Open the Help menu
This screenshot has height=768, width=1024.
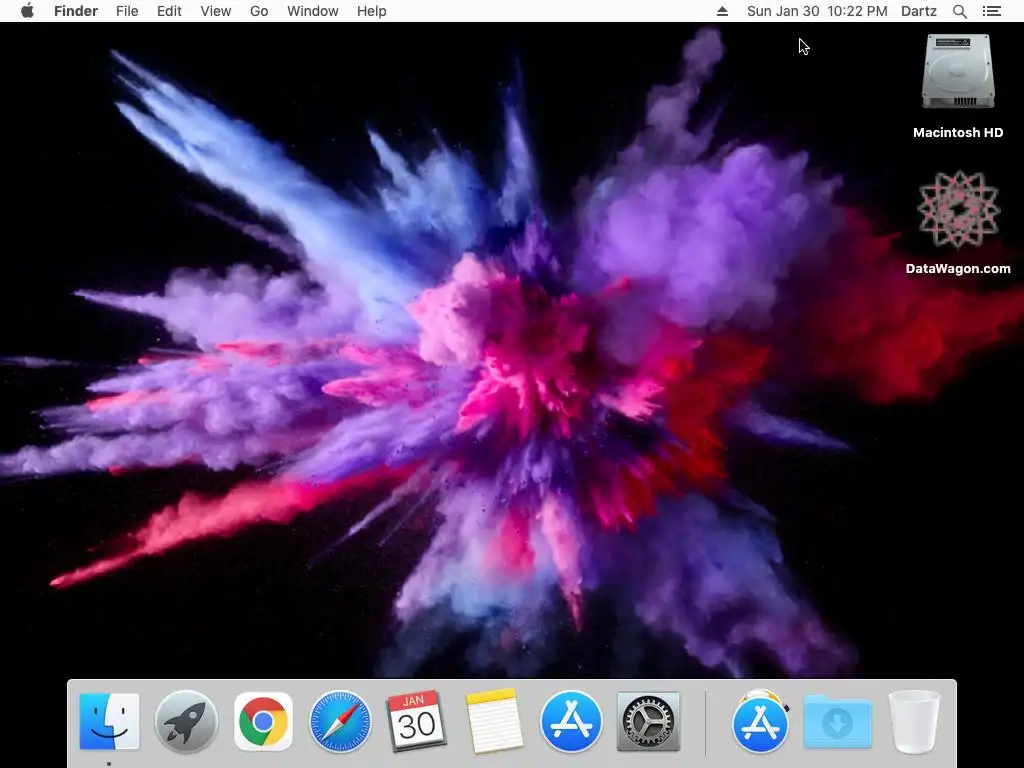(x=372, y=11)
